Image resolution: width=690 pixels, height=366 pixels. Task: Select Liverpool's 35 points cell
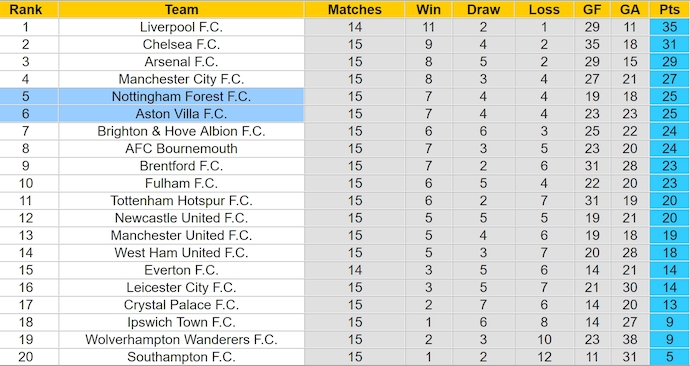coord(669,27)
